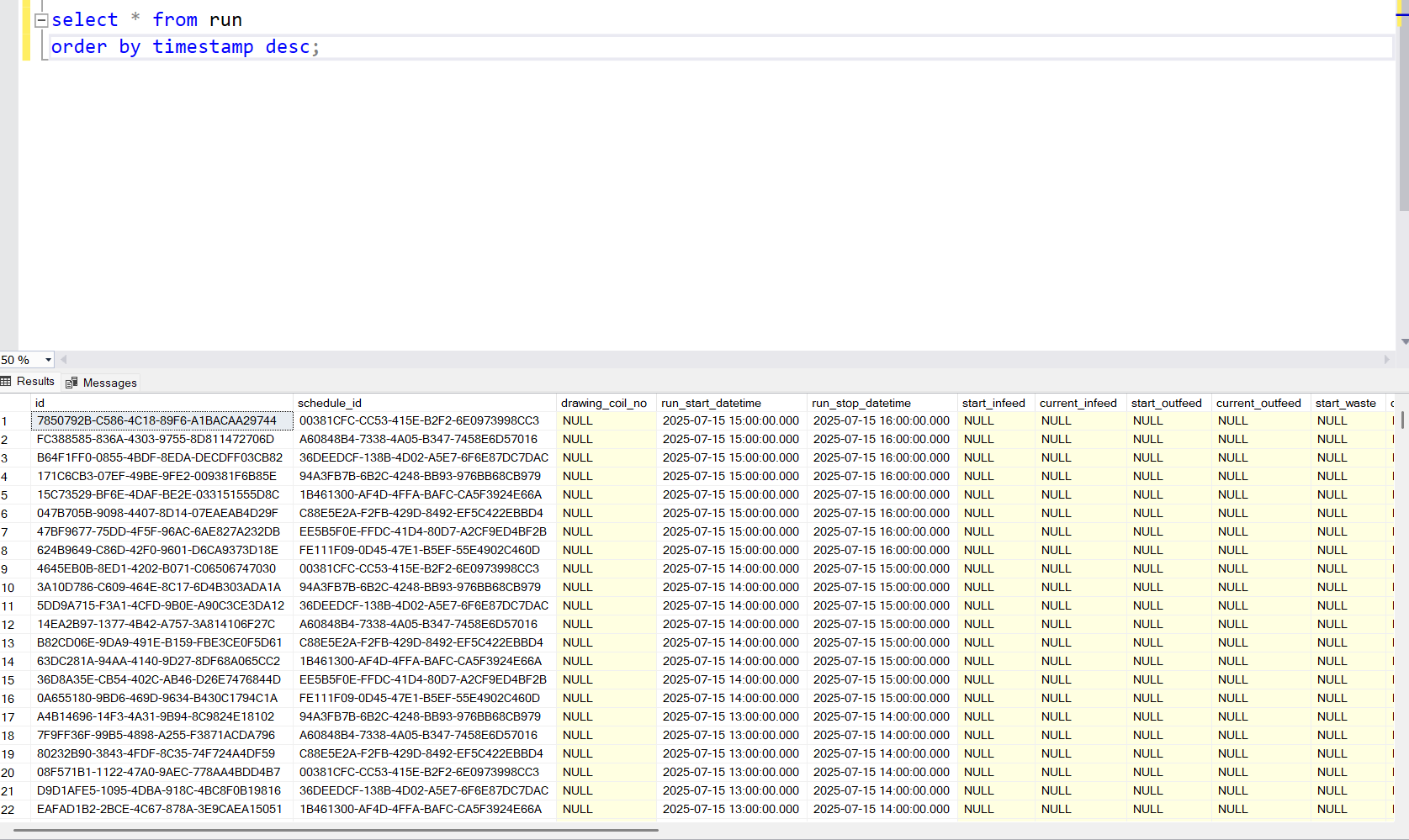This screenshot has height=840, width=1409.
Task: Select id cell 80232B90-3843-4FDF-8C35-74F724A4DF59
Action: 162,754
